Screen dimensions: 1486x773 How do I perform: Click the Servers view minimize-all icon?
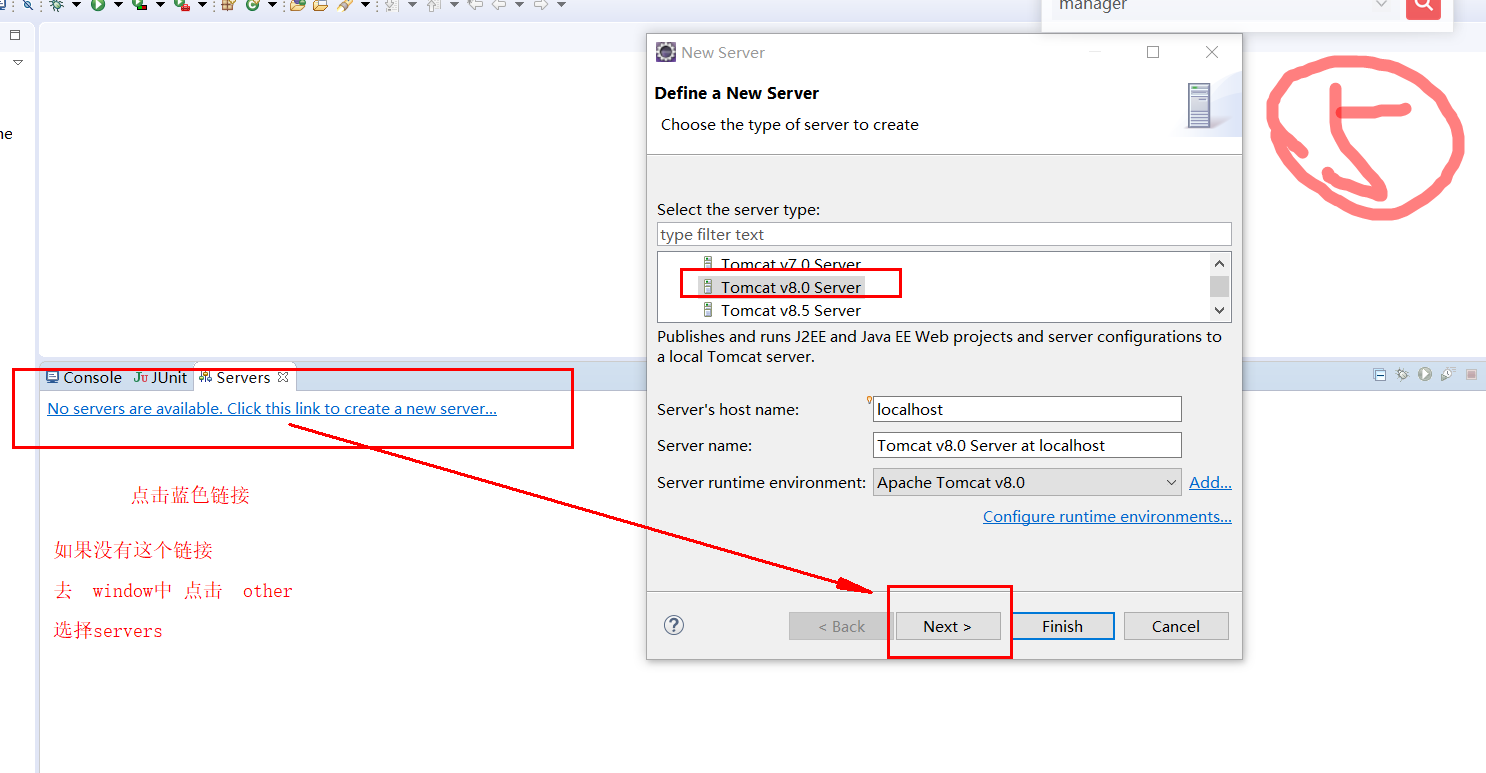pos(1380,375)
